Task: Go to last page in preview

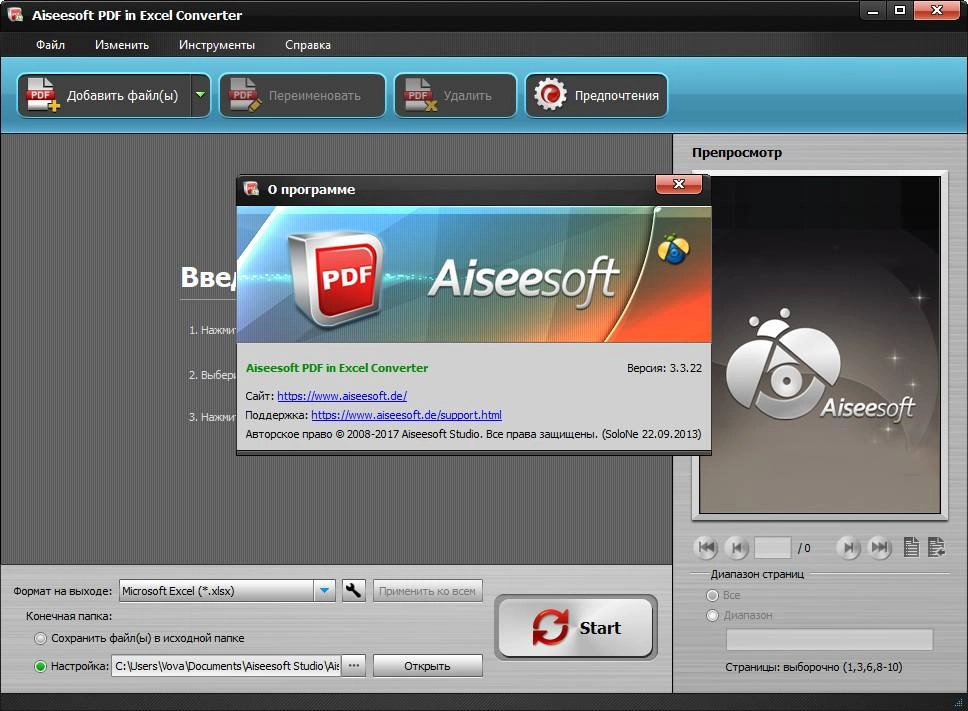Action: [x=880, y=547]
